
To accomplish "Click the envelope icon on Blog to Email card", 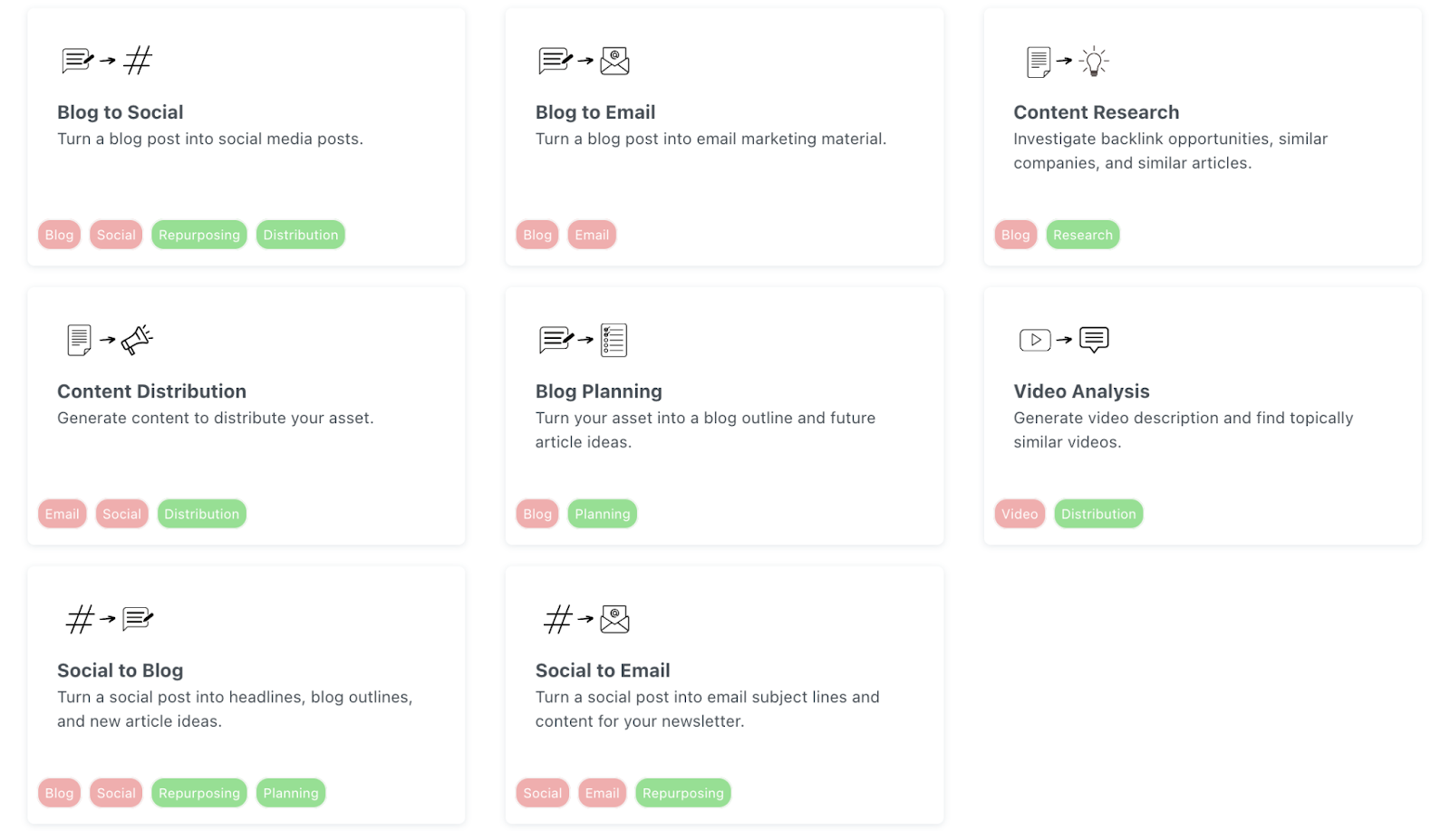I will click(614, 61).
